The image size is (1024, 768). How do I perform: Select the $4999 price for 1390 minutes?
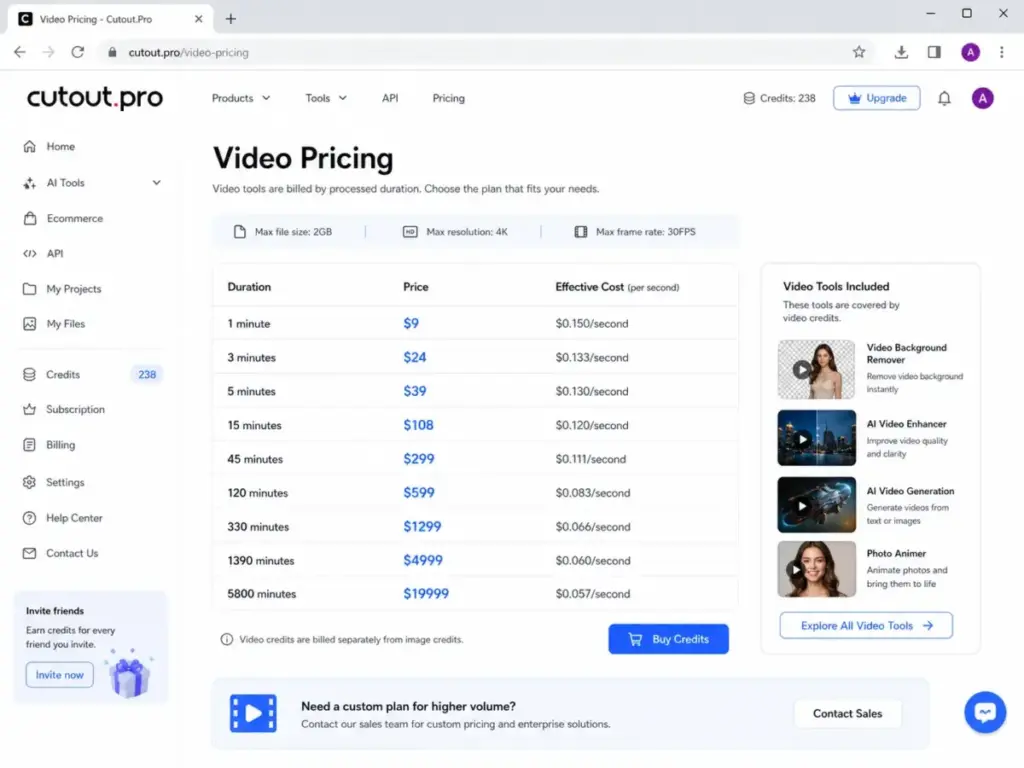coord(423,560)
